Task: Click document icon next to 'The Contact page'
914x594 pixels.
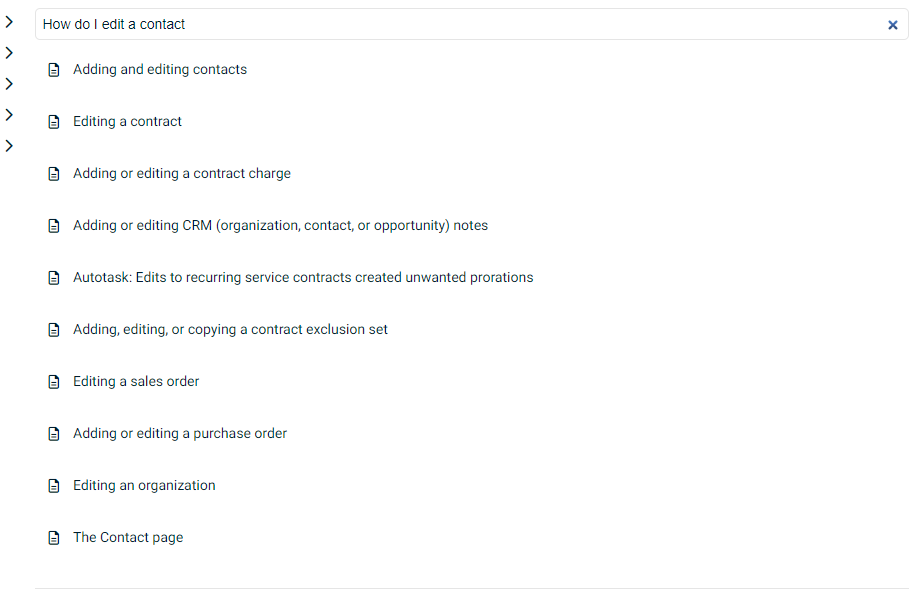Action: coord(54,537)
